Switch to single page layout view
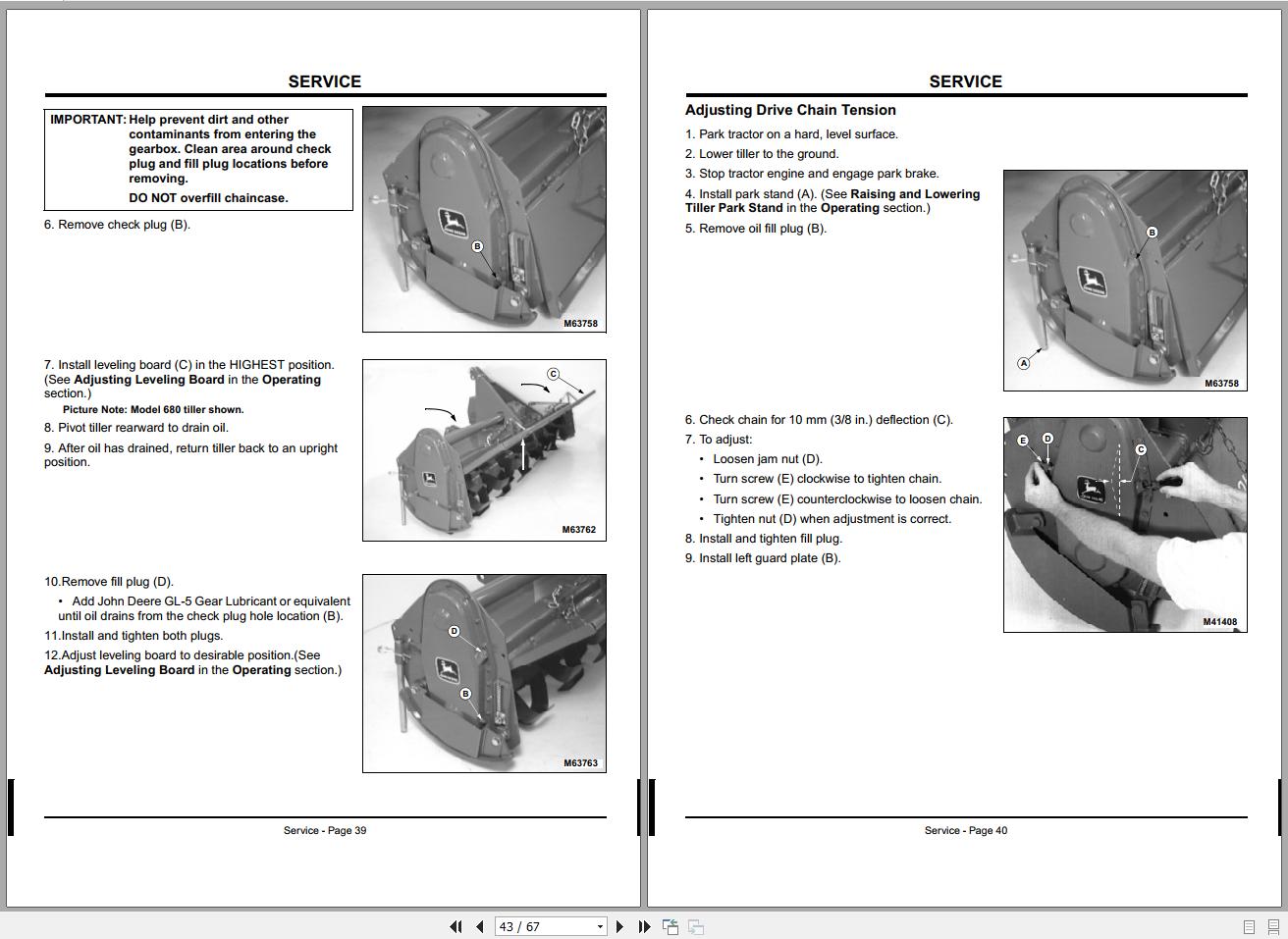Viewport: 1288px width, 939px height. click(x=1249, y=926)
